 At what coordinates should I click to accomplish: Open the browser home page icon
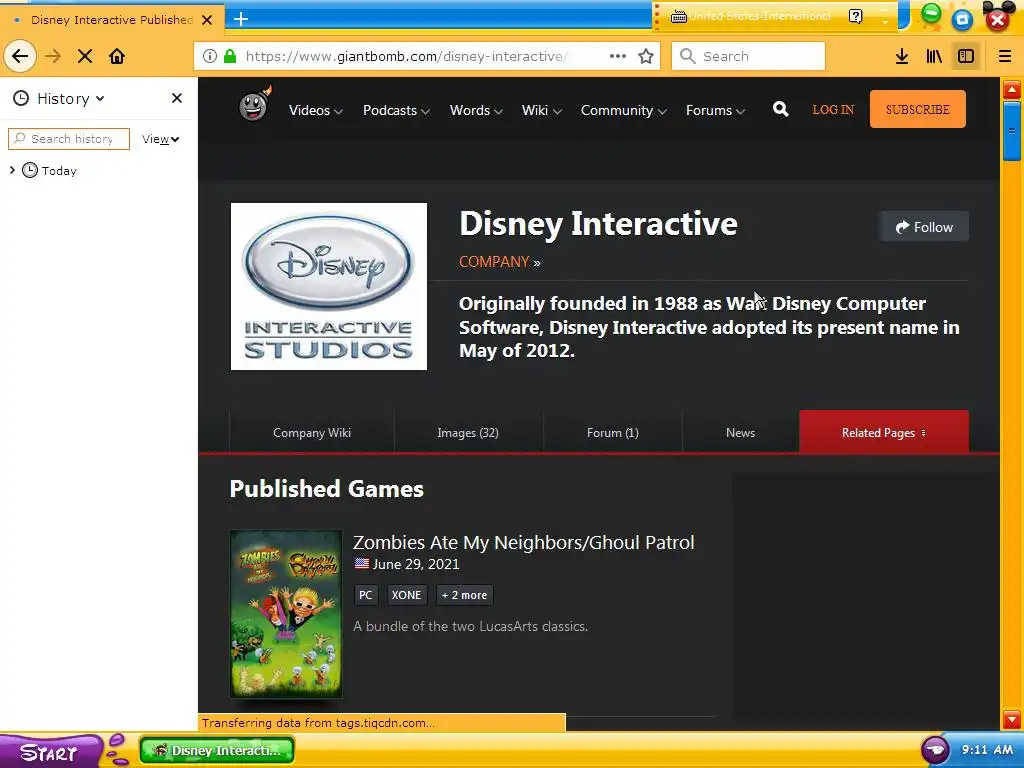(x=117, y=56)
